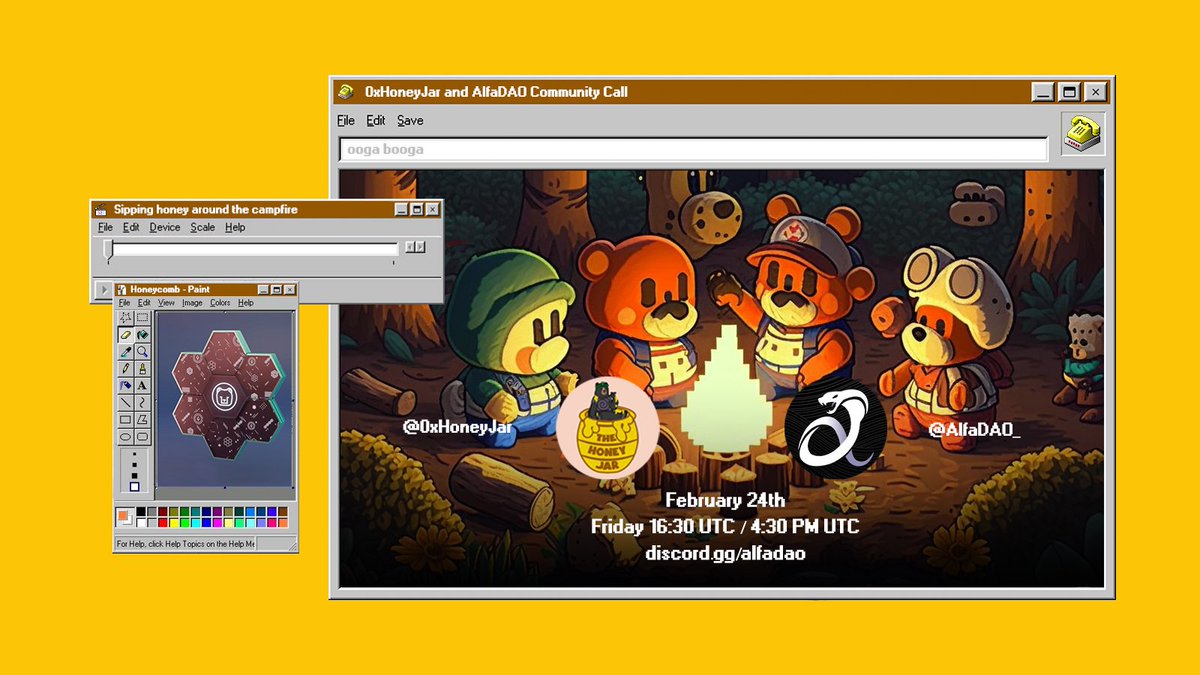Open the Scale menu in media player

[x=203, y=227]
